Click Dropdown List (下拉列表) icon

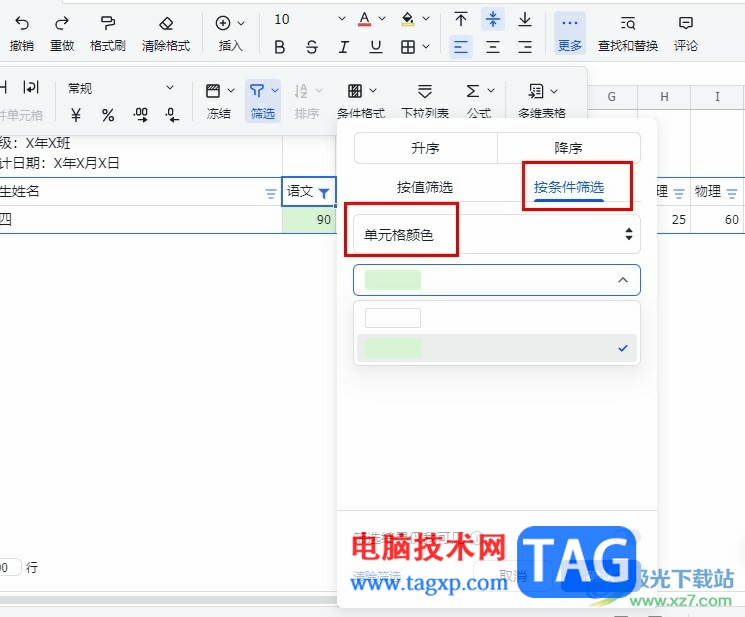425,91
